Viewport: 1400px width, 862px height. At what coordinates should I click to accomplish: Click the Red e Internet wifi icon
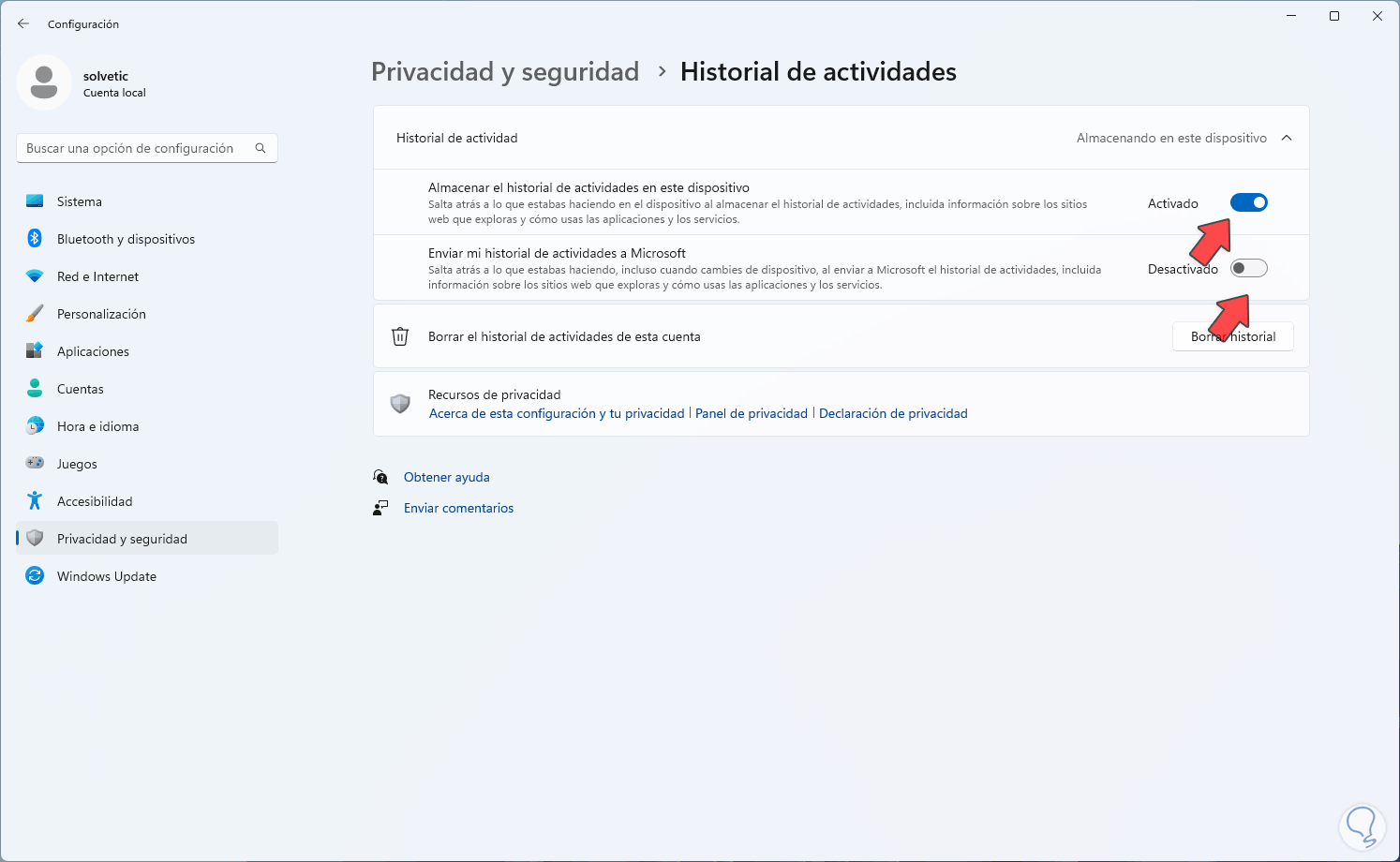[35, 276]
